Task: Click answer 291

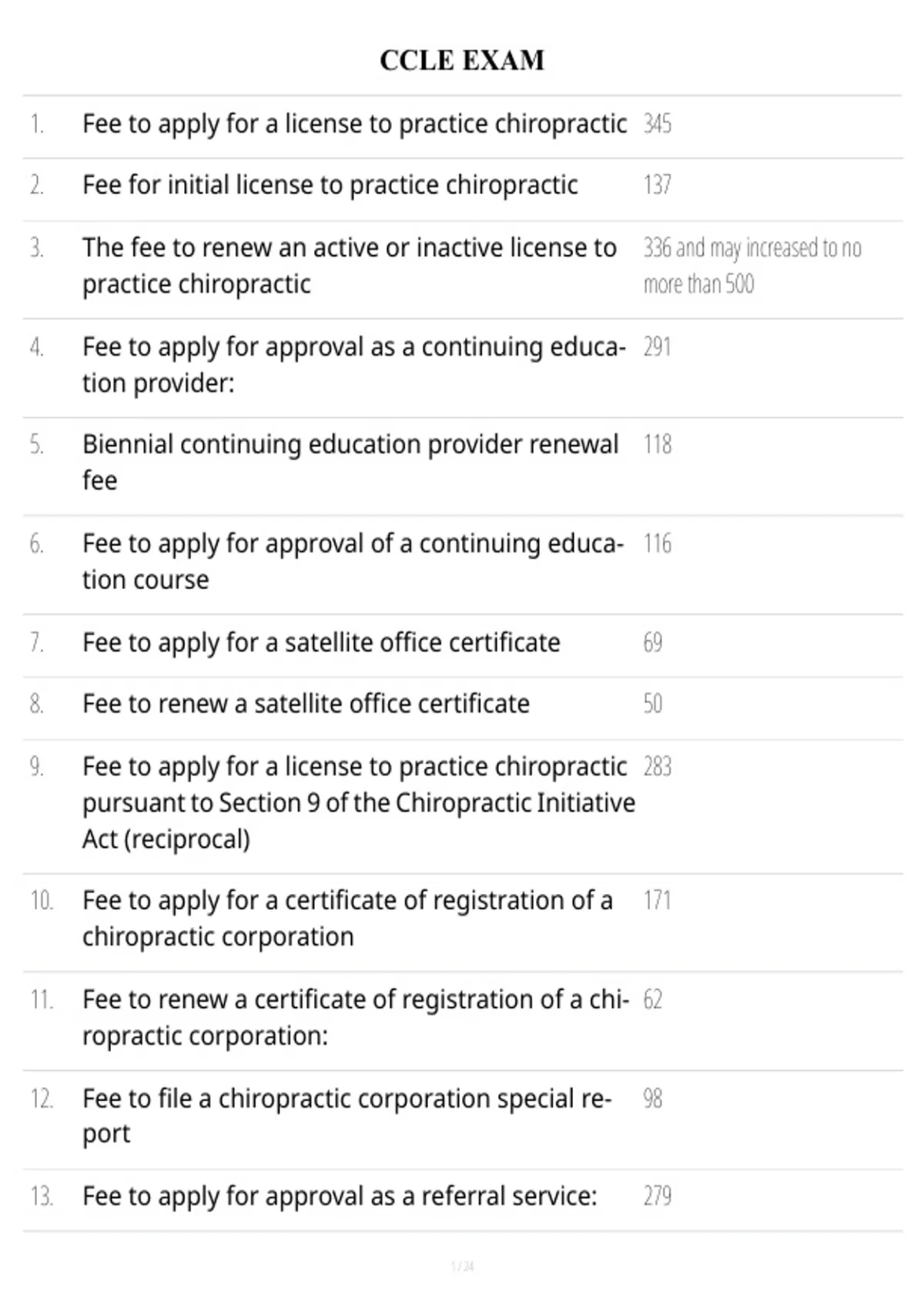Action: coord(657,347)
